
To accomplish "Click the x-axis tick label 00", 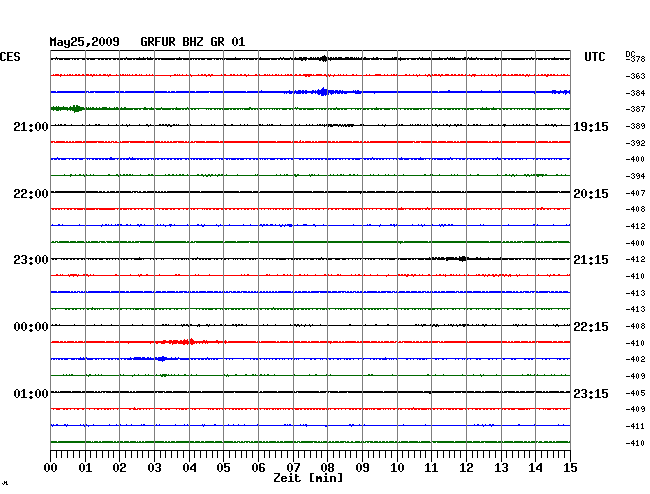I will [x=51, y=468].
